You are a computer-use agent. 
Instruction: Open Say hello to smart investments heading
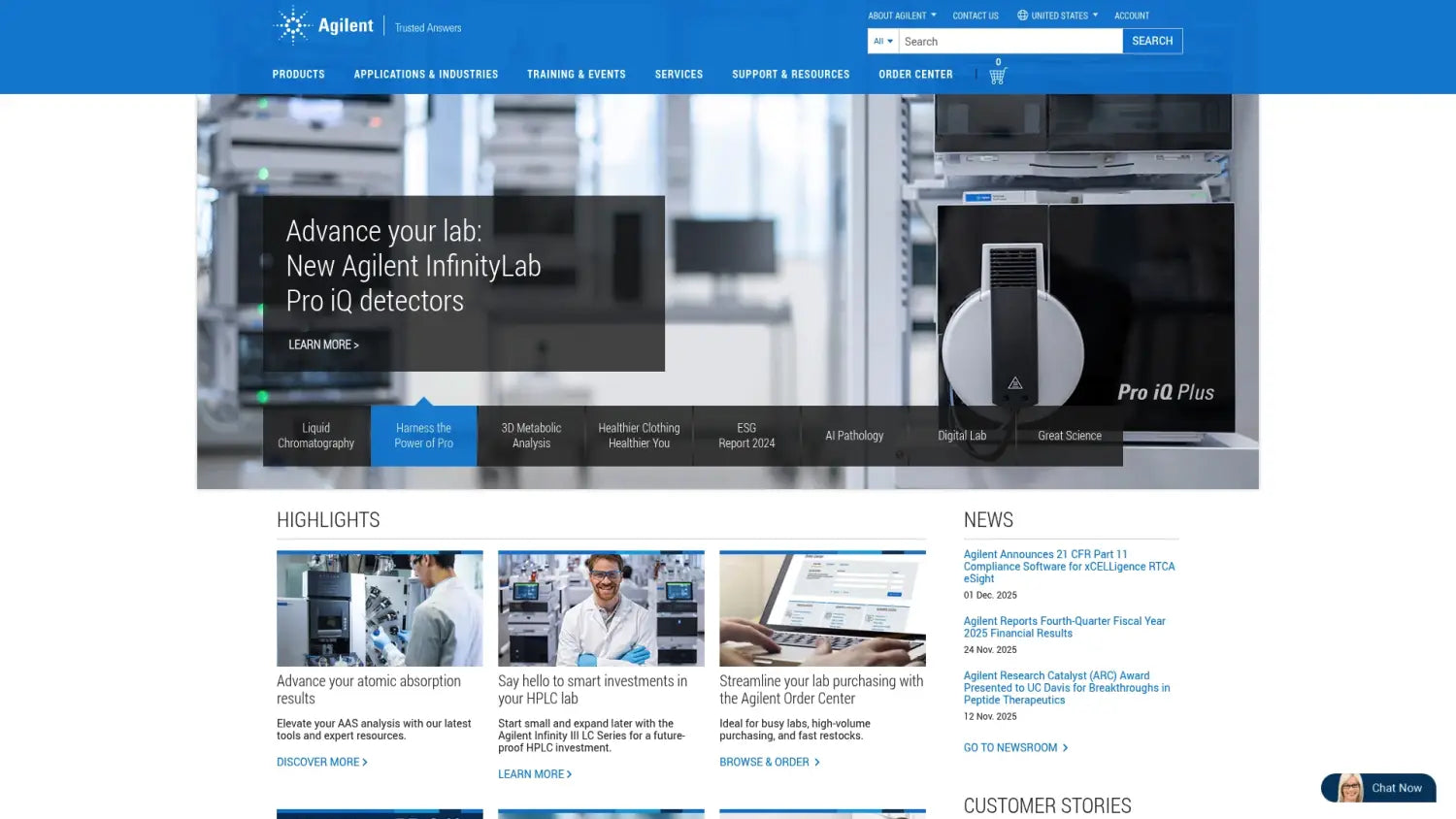[x=592, y=690]
